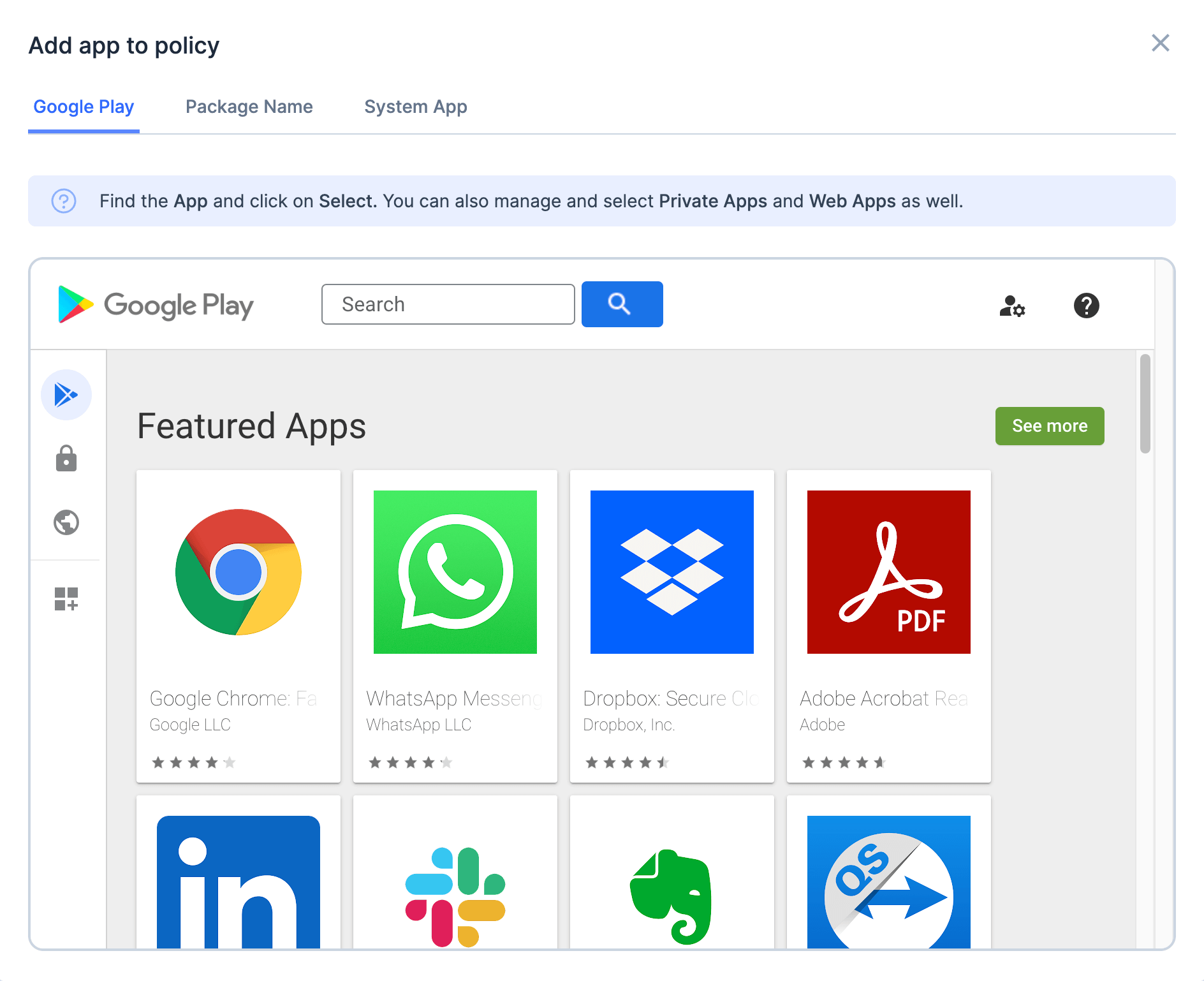Focus the Google Play Search field
This screenshot has height=981, width=1204.
[448, 304]
